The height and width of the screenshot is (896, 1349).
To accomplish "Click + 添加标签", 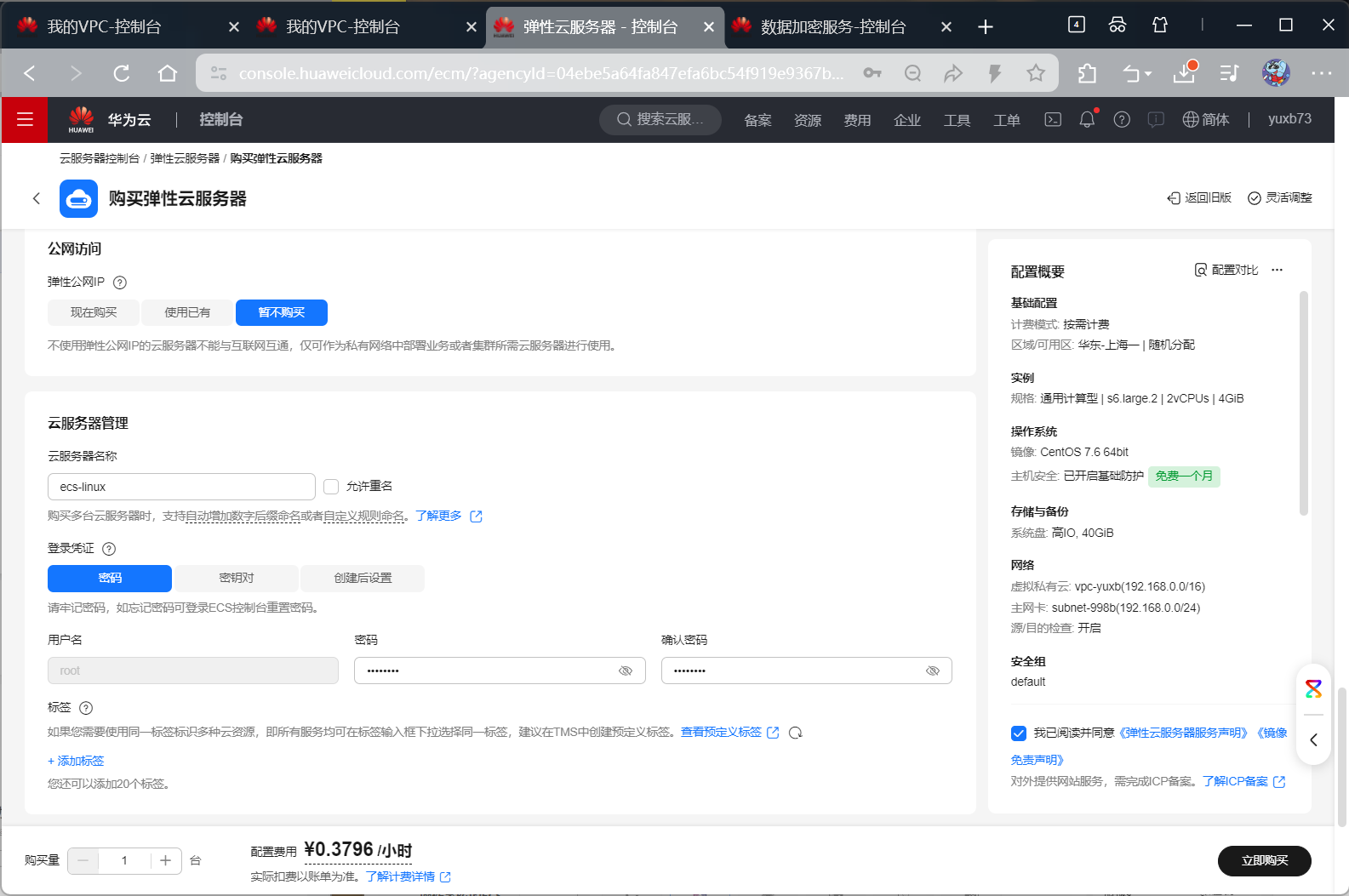I will coord(76,761).
